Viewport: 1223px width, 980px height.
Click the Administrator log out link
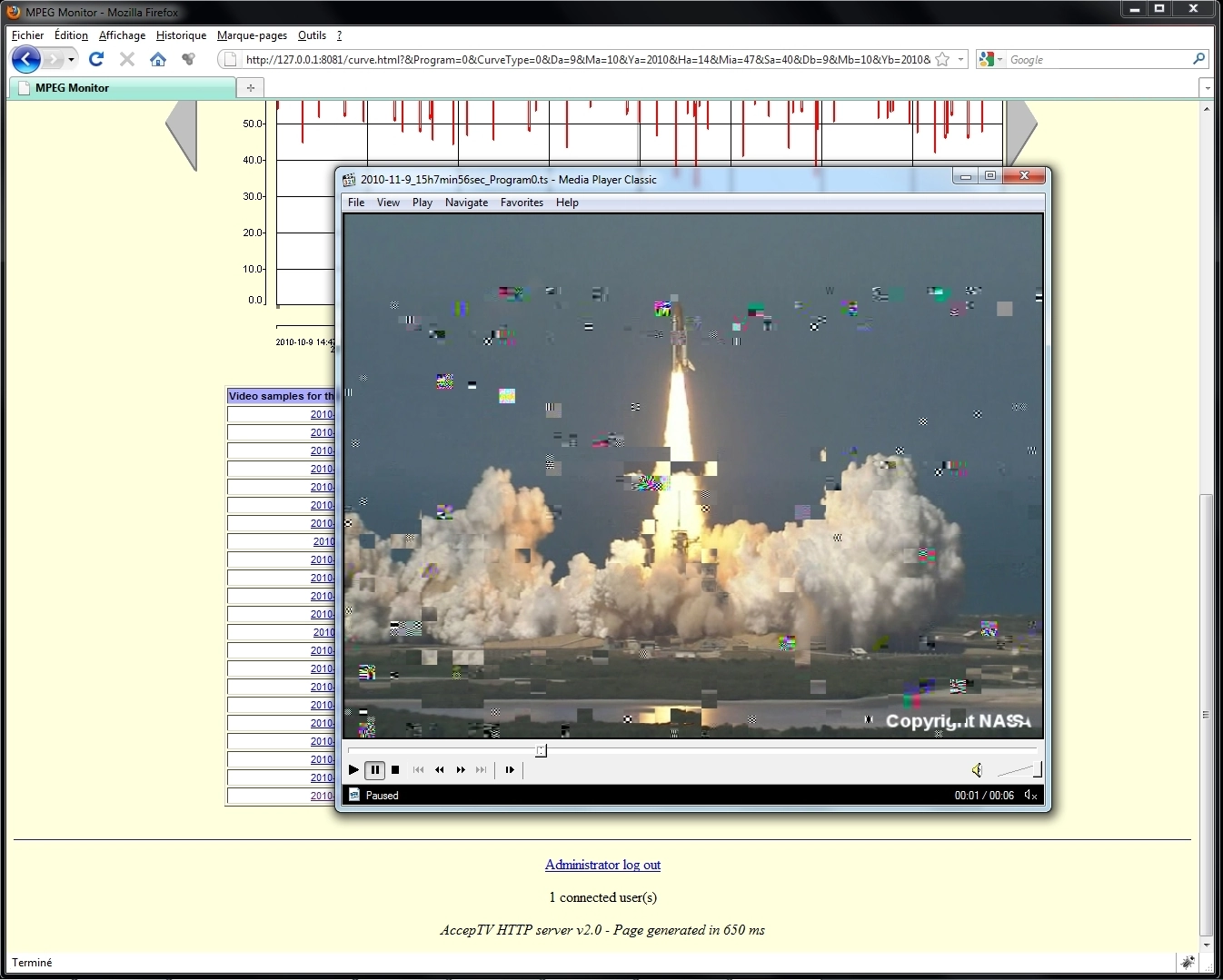point(602,865)
